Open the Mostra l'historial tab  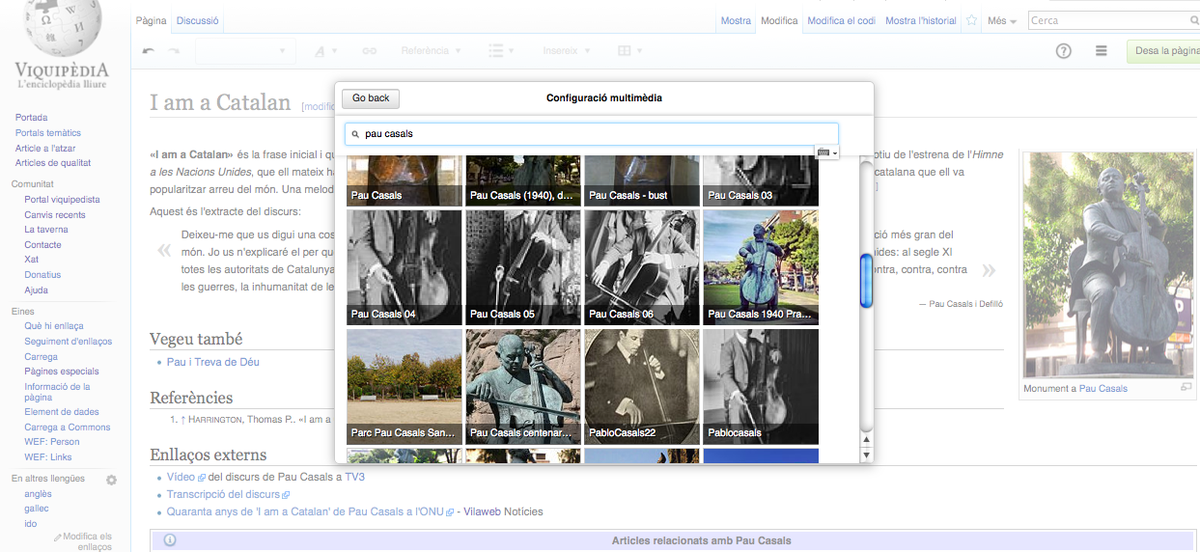coord(921,21)
